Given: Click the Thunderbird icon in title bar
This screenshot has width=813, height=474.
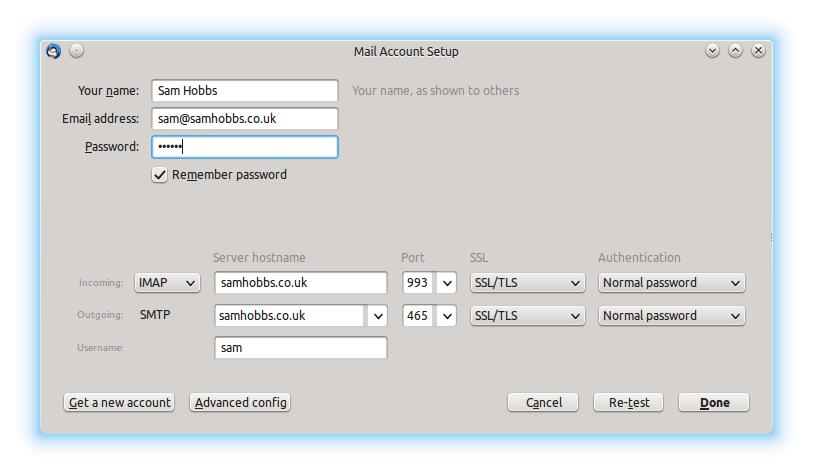Looking at the screenshot, I should (53, 51).
